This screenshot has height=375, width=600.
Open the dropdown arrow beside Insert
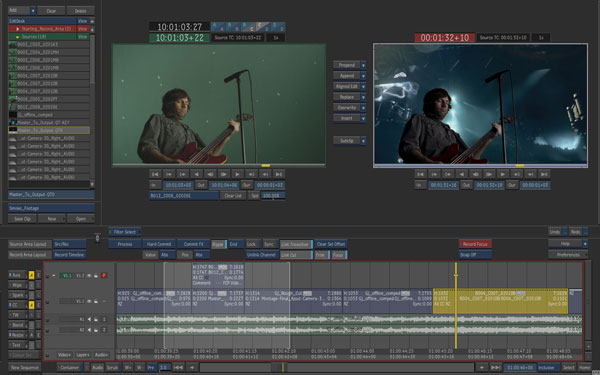pyautogui.click(x=363, y=119)
